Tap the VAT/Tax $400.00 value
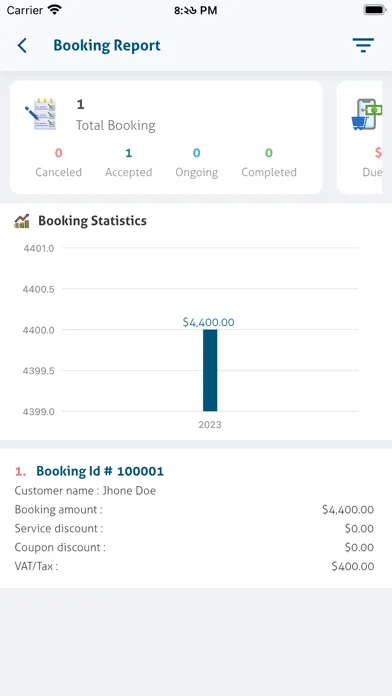The height and width of the screenshot is (696, 392). 352,566
